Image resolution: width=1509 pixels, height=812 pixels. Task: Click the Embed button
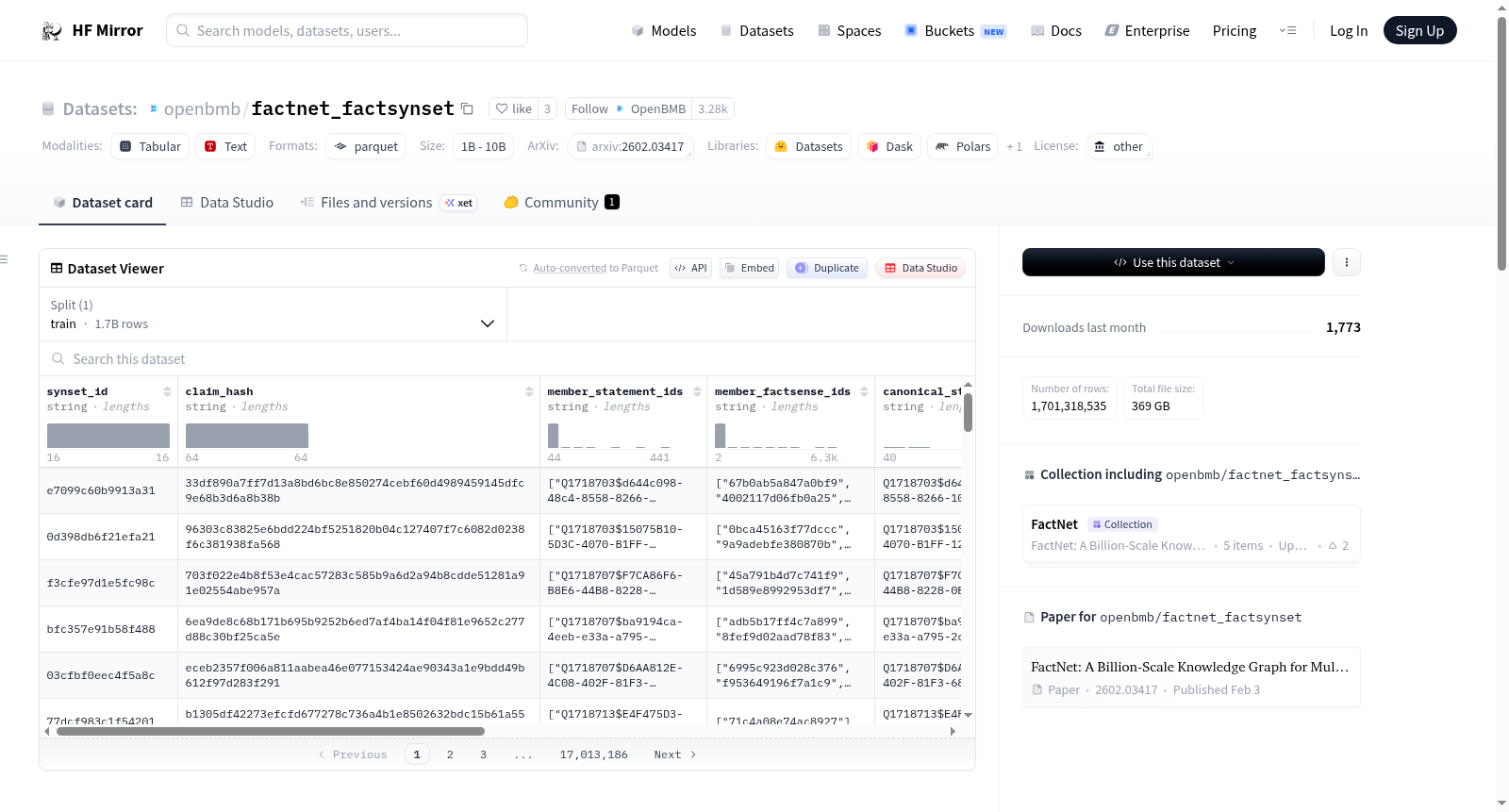(748, 268)
